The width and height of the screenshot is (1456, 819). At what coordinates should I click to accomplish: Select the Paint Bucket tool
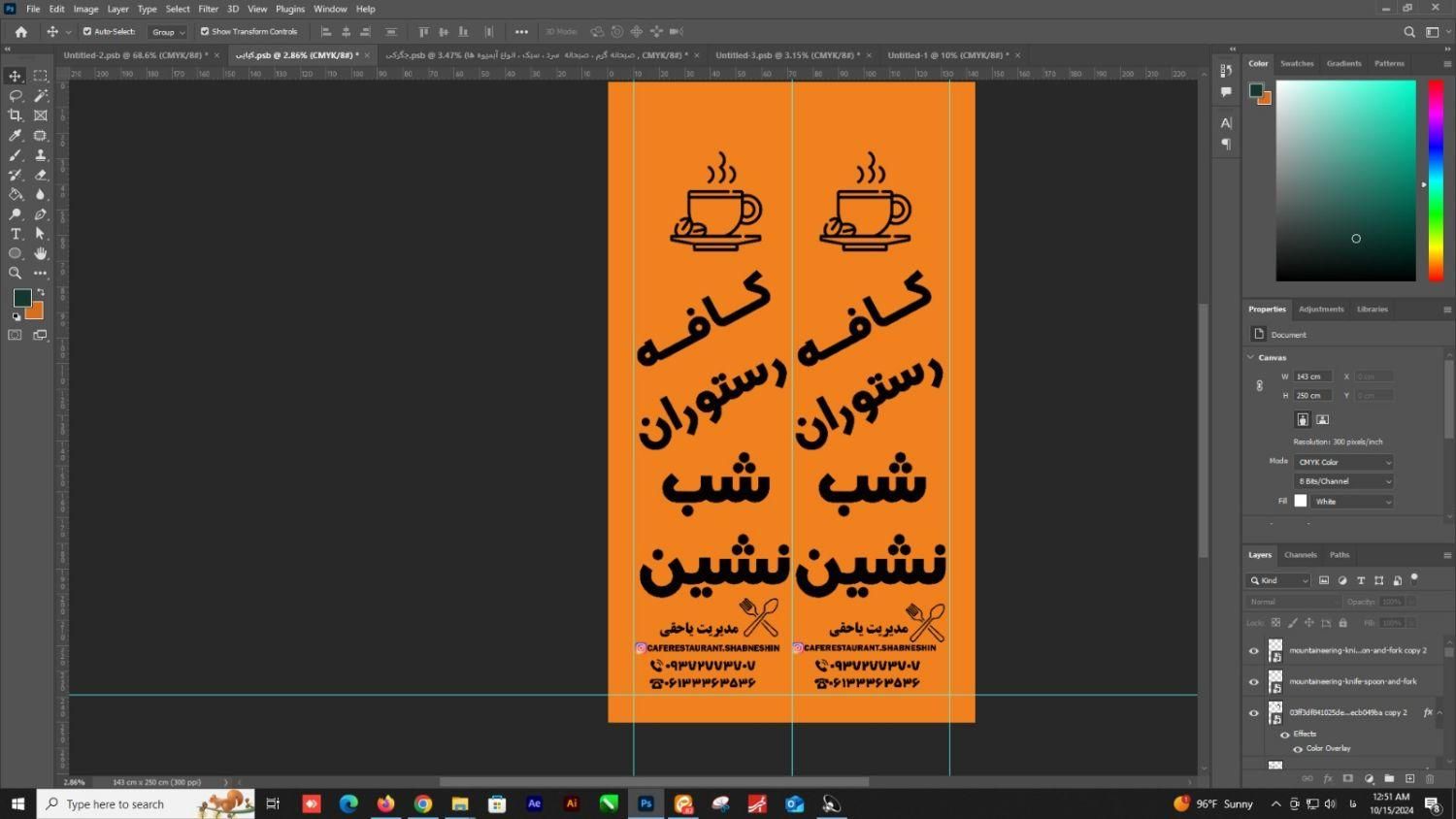[x=16, y=194]
